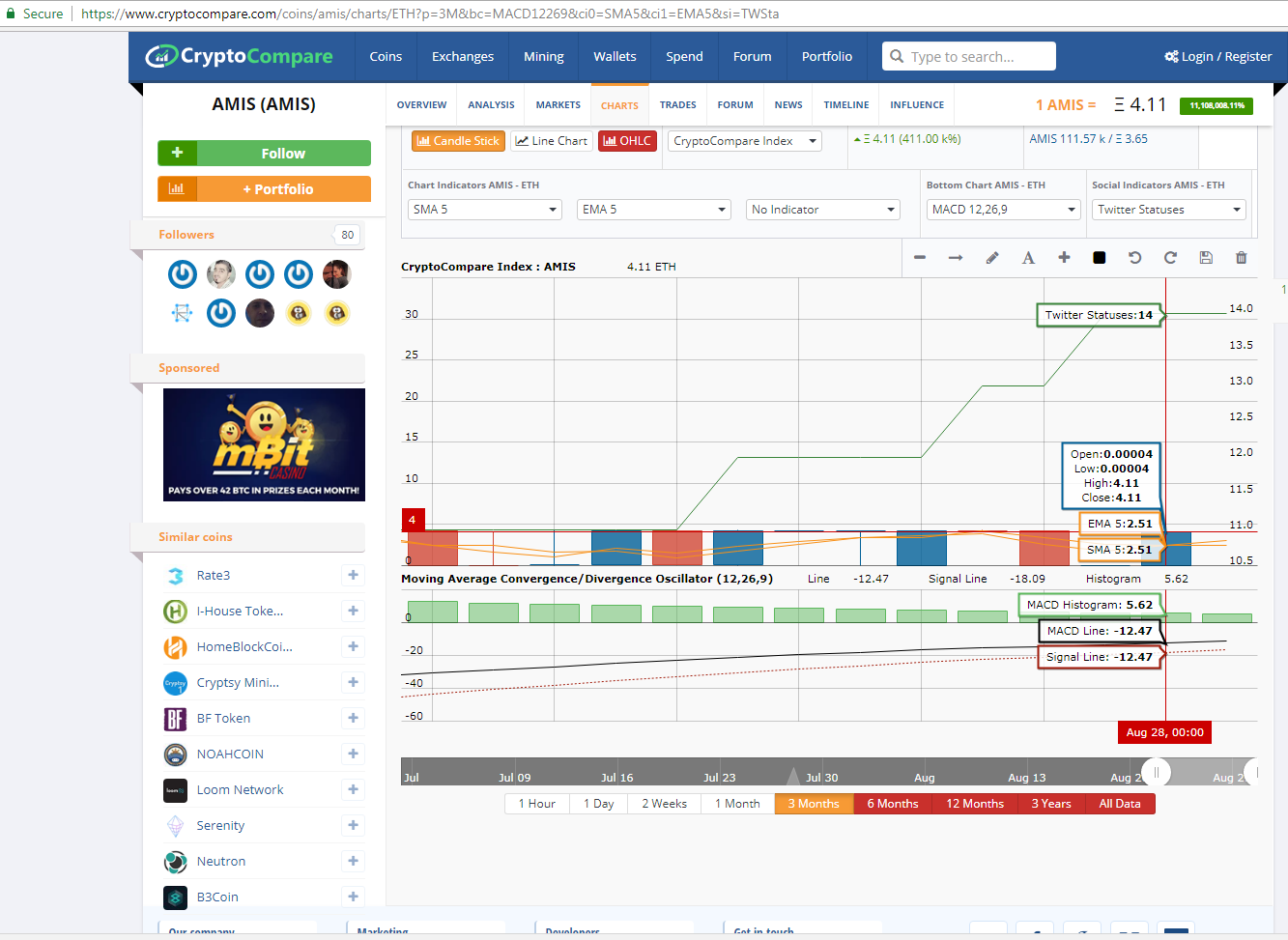Set chart range to 6 Months
The image size is (1288, 940).
(893, 804)
